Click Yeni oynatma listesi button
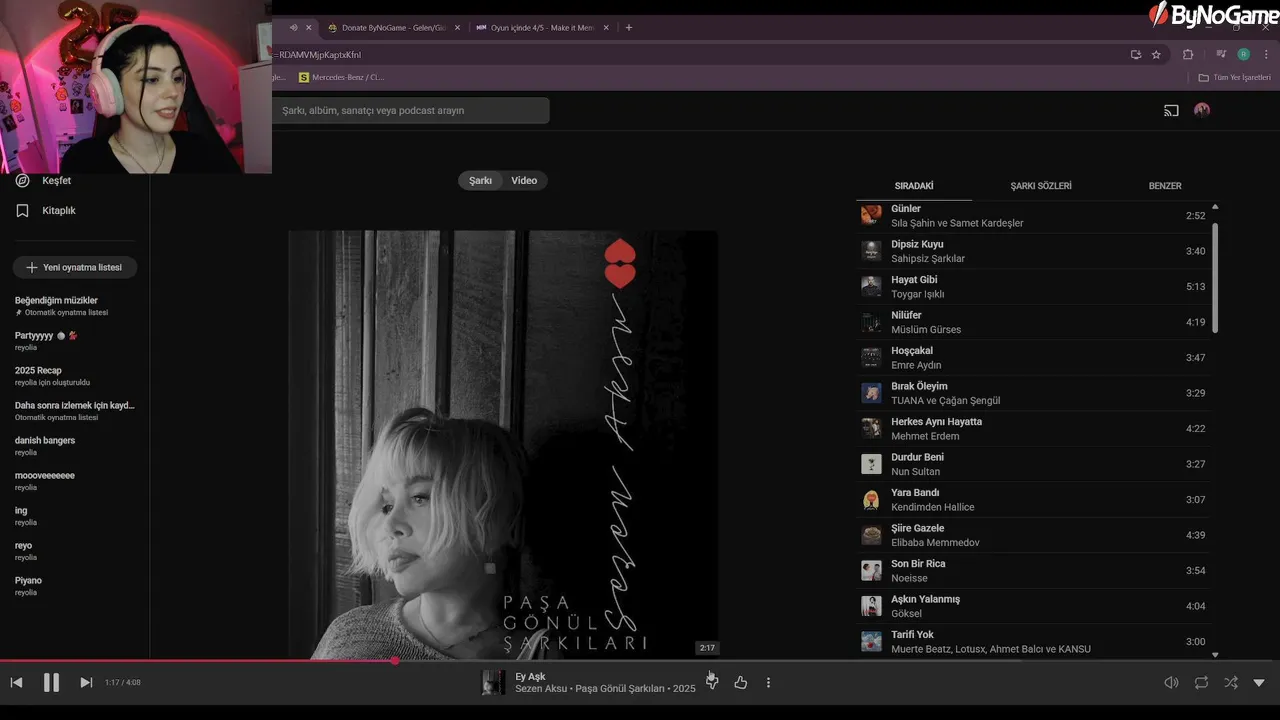Screen dimensions: 1280x720 tap(75, 267)
